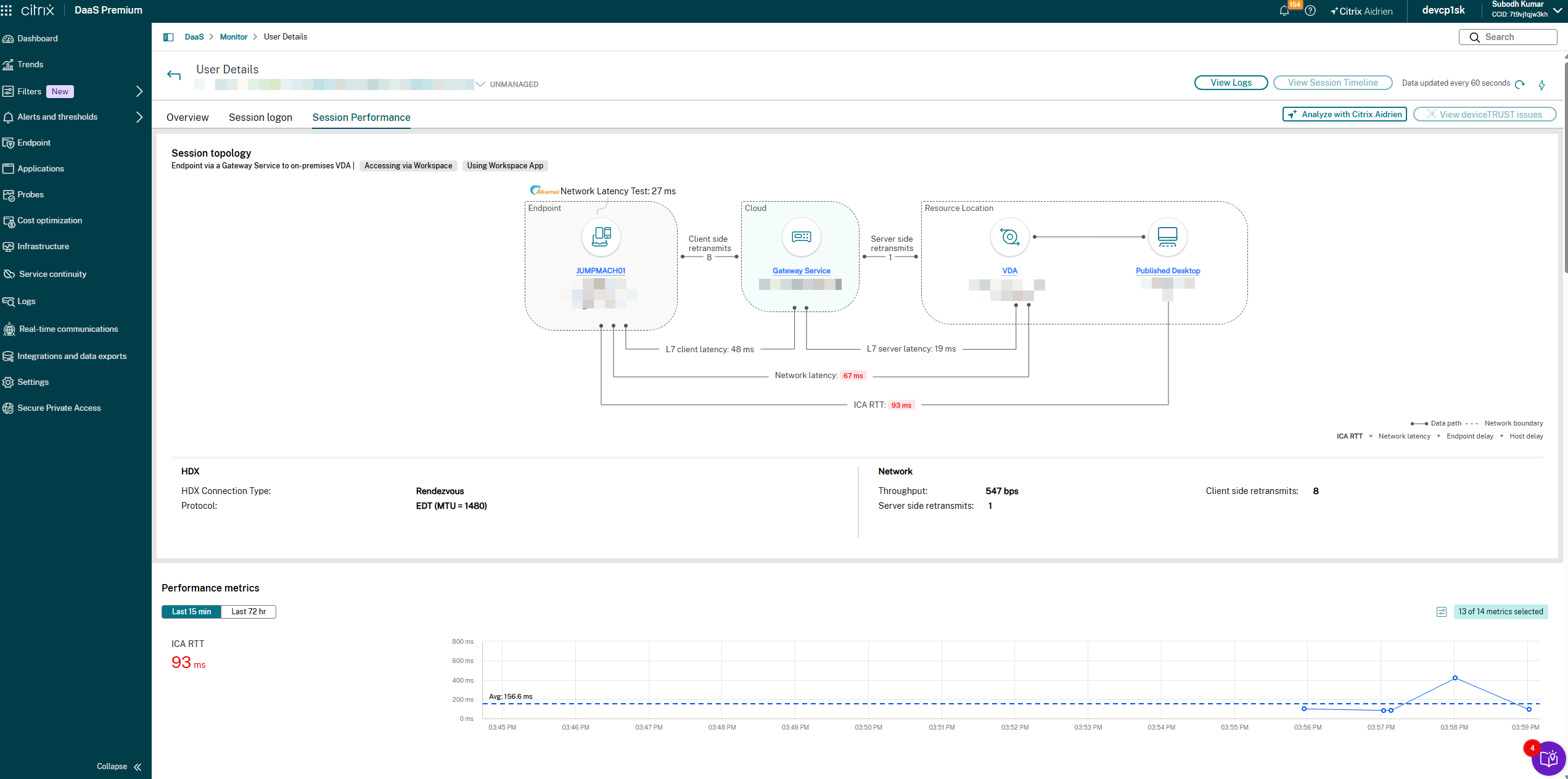Click the lightning bolt actions icon

pyautogui.click(x=1541, y=85)
